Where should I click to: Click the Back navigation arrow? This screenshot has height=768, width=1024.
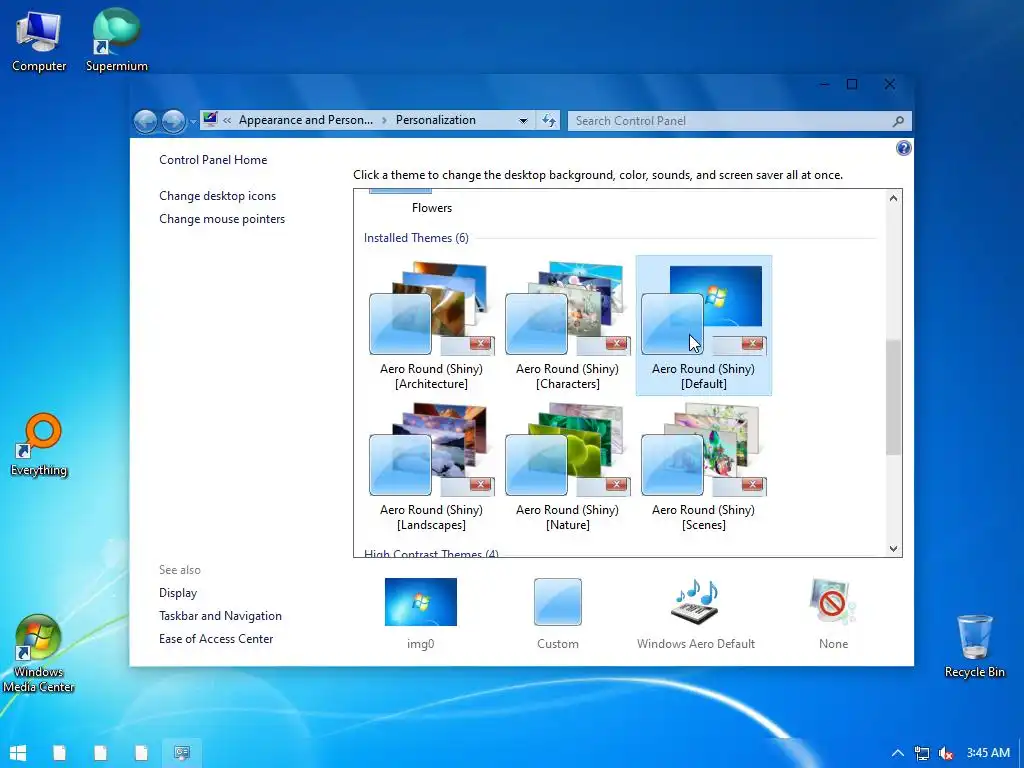pos(146,121)
